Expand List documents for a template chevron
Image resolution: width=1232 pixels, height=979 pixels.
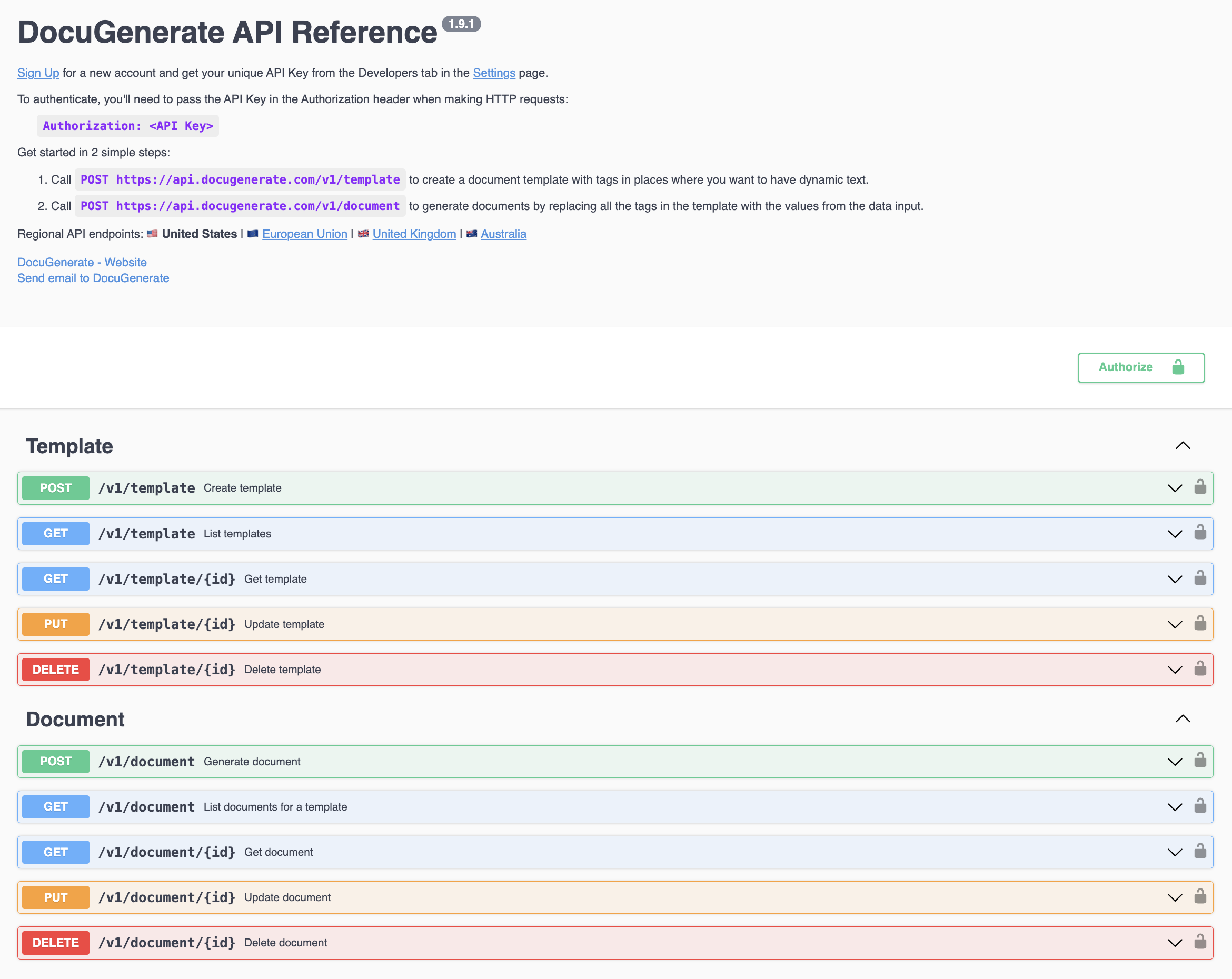click(1175, 807)
